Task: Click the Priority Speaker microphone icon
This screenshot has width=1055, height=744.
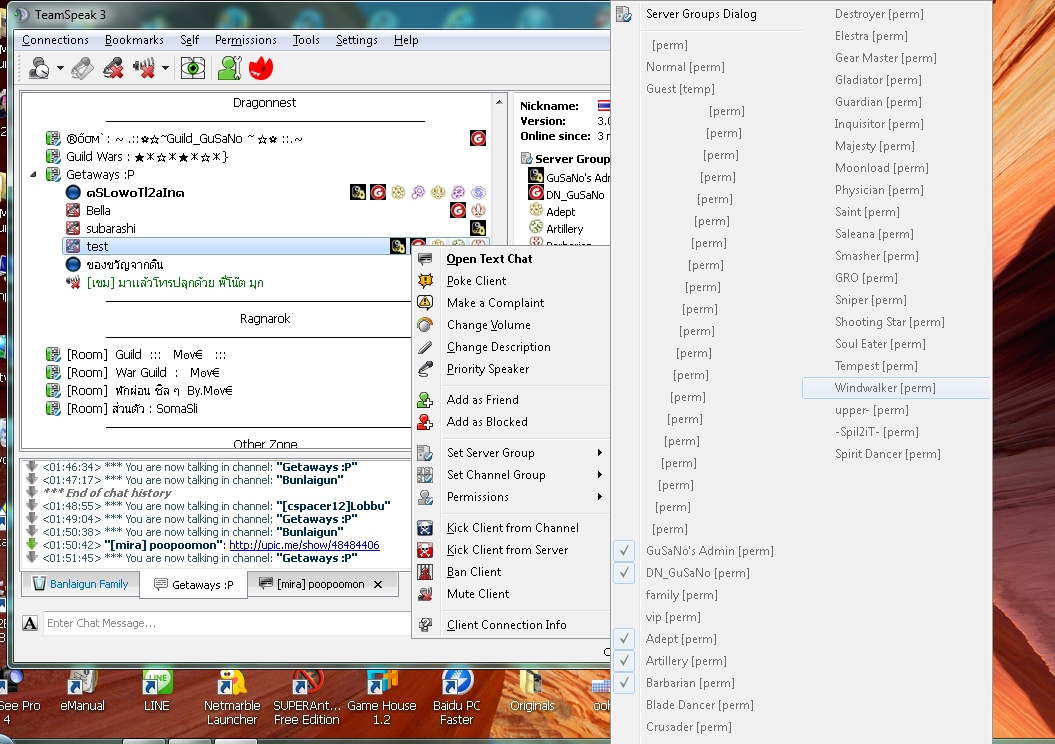Action: point(425,369)
